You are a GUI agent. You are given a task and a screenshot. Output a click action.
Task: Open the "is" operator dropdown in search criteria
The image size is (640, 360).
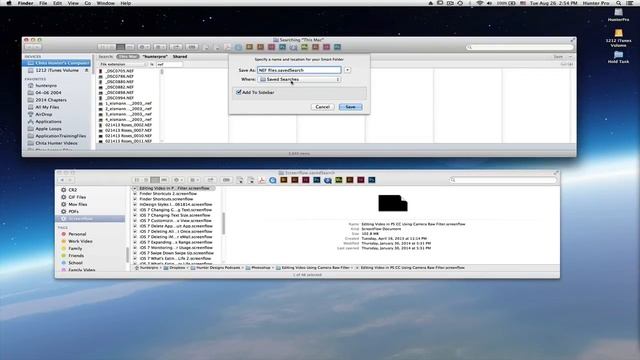[151, 64]
